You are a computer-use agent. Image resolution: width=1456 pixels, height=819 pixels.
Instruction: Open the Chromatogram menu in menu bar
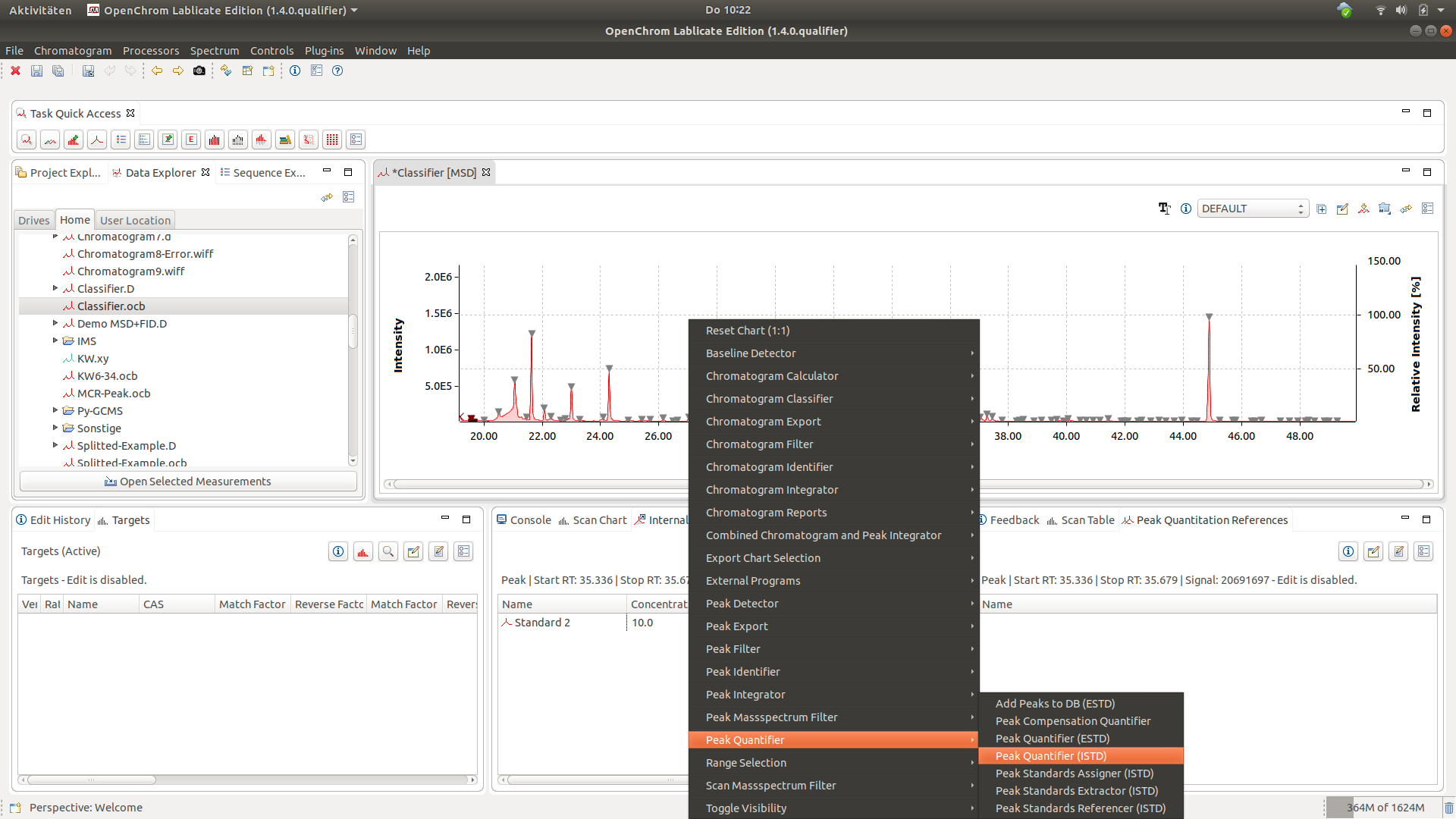(x=73, y=51)
